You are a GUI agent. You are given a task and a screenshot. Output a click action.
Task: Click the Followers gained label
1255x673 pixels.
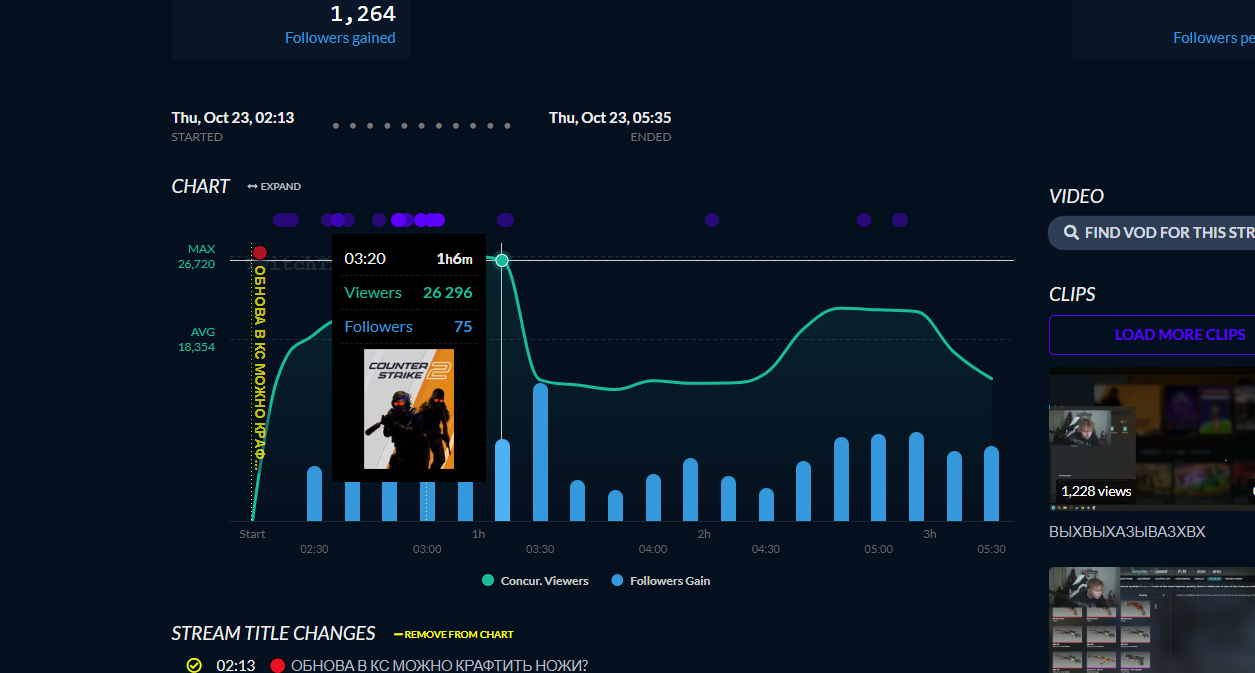(340, 38)
